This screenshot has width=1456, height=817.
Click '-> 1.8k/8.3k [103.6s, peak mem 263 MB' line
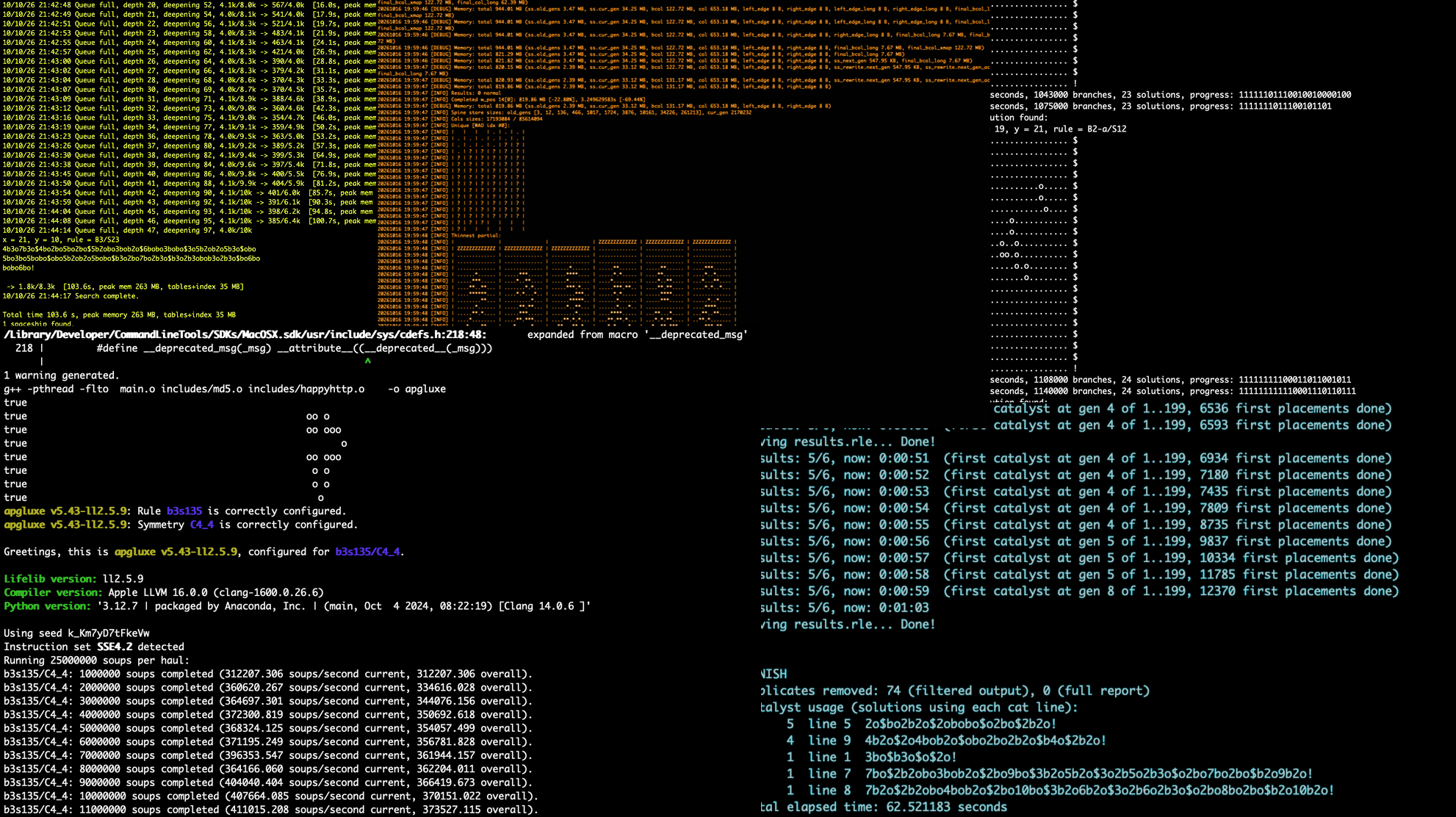125,287
